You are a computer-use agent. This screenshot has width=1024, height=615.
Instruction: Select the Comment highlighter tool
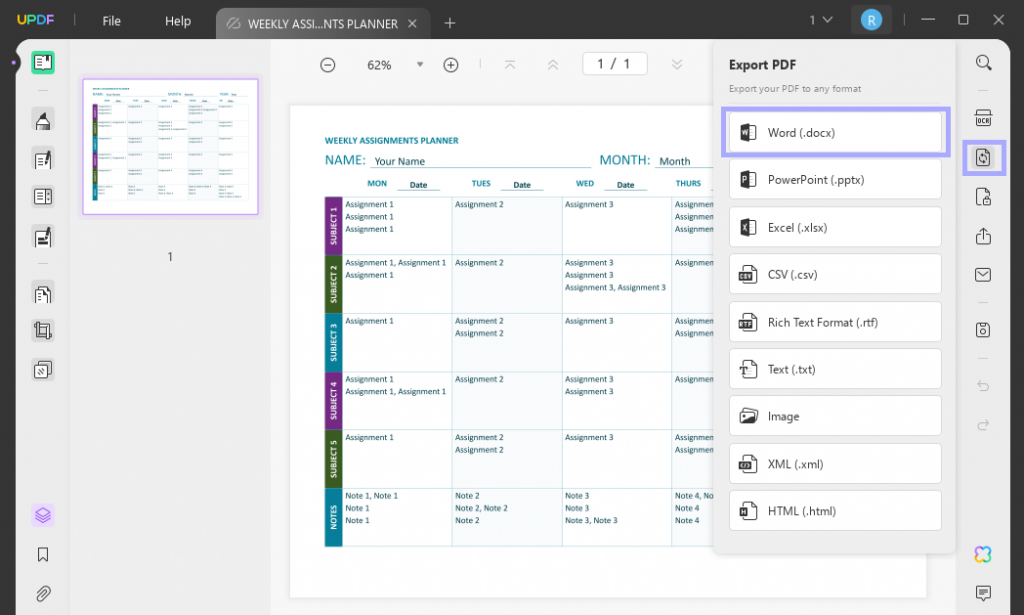[x=43, y=120]
